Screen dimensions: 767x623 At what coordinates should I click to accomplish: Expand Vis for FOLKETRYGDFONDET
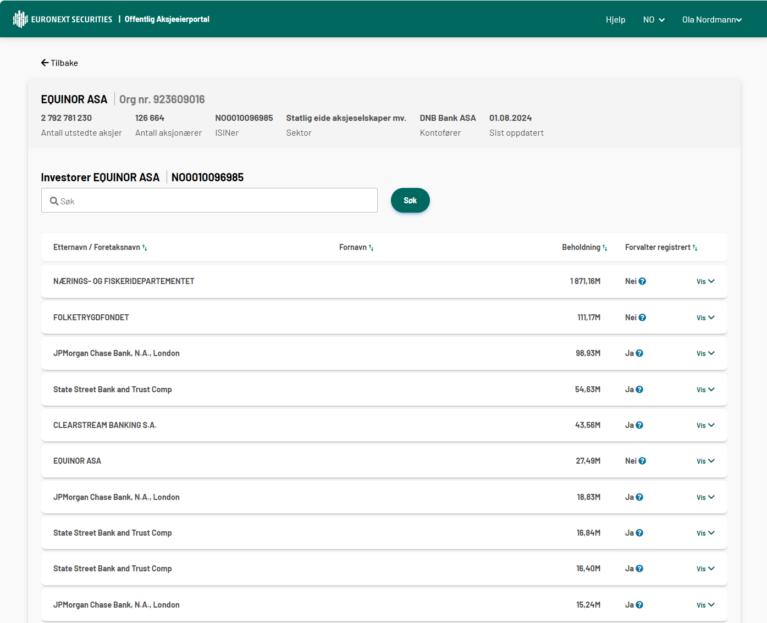click(705, 317)
